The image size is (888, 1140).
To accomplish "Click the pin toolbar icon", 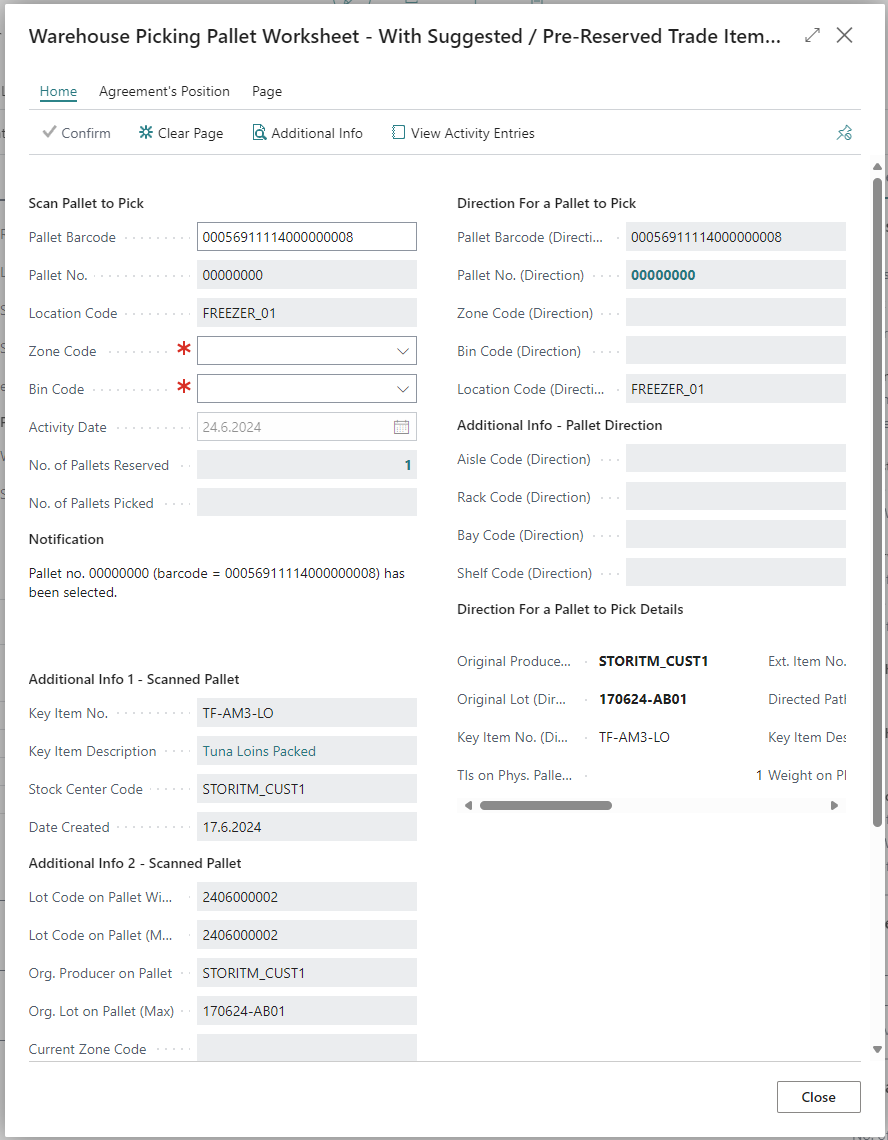I will tap(844, 133).
